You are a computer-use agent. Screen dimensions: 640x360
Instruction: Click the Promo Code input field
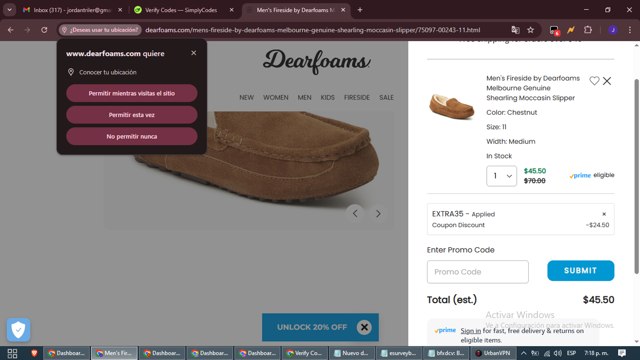(478, 272)
